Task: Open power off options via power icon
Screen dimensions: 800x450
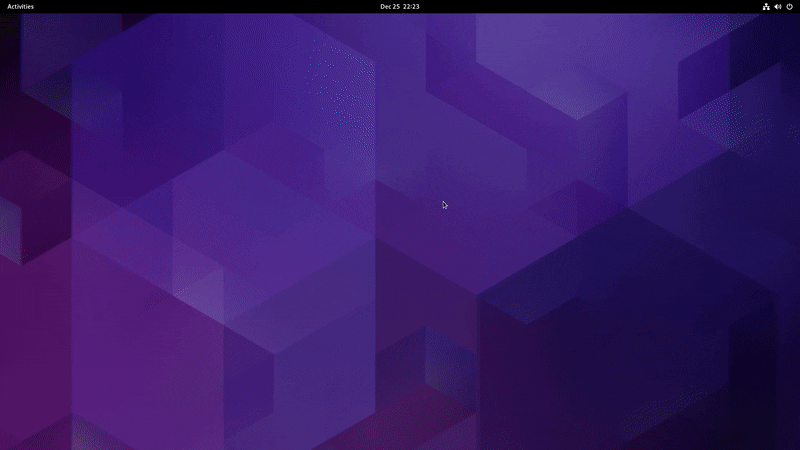Action: point(789,6)
